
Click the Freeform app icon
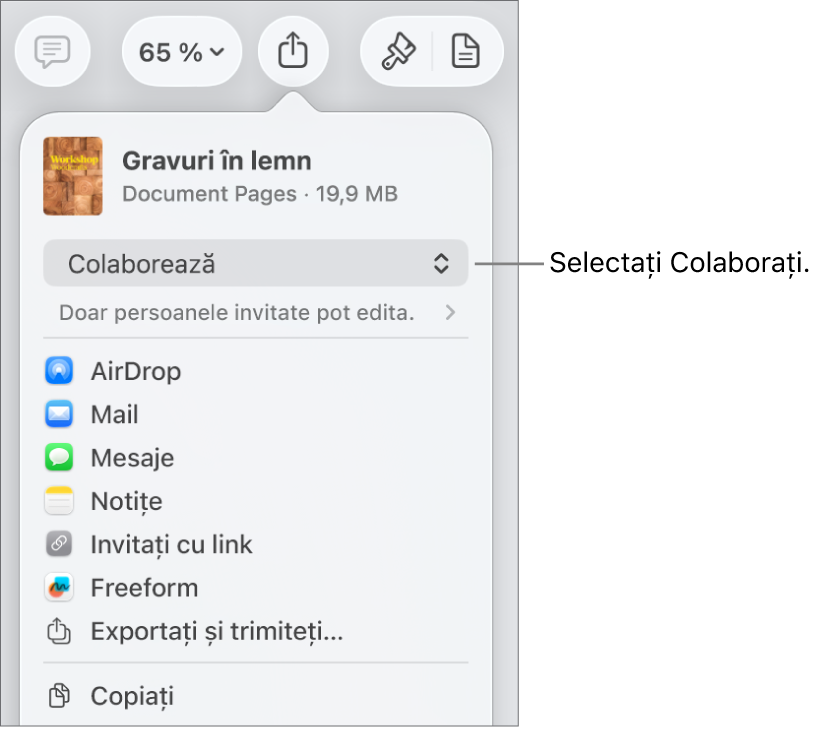[59, 587]
